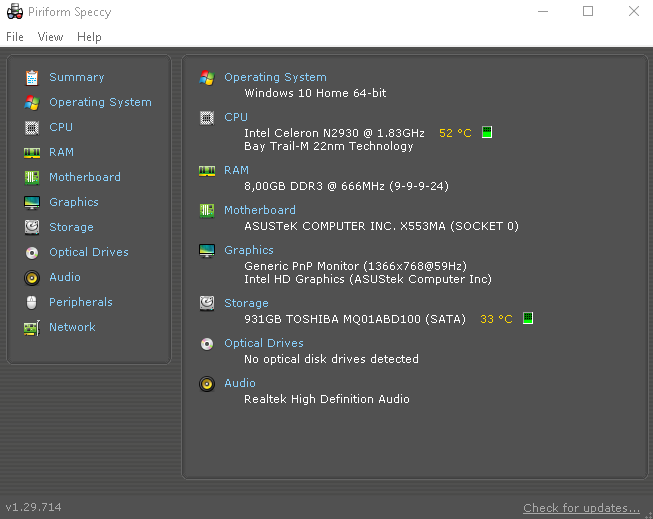Viewport: 653px width, 519px height.
Task: Click the Intel HD Graphics text
Action: pyautogui.click(x=294, y=279)
